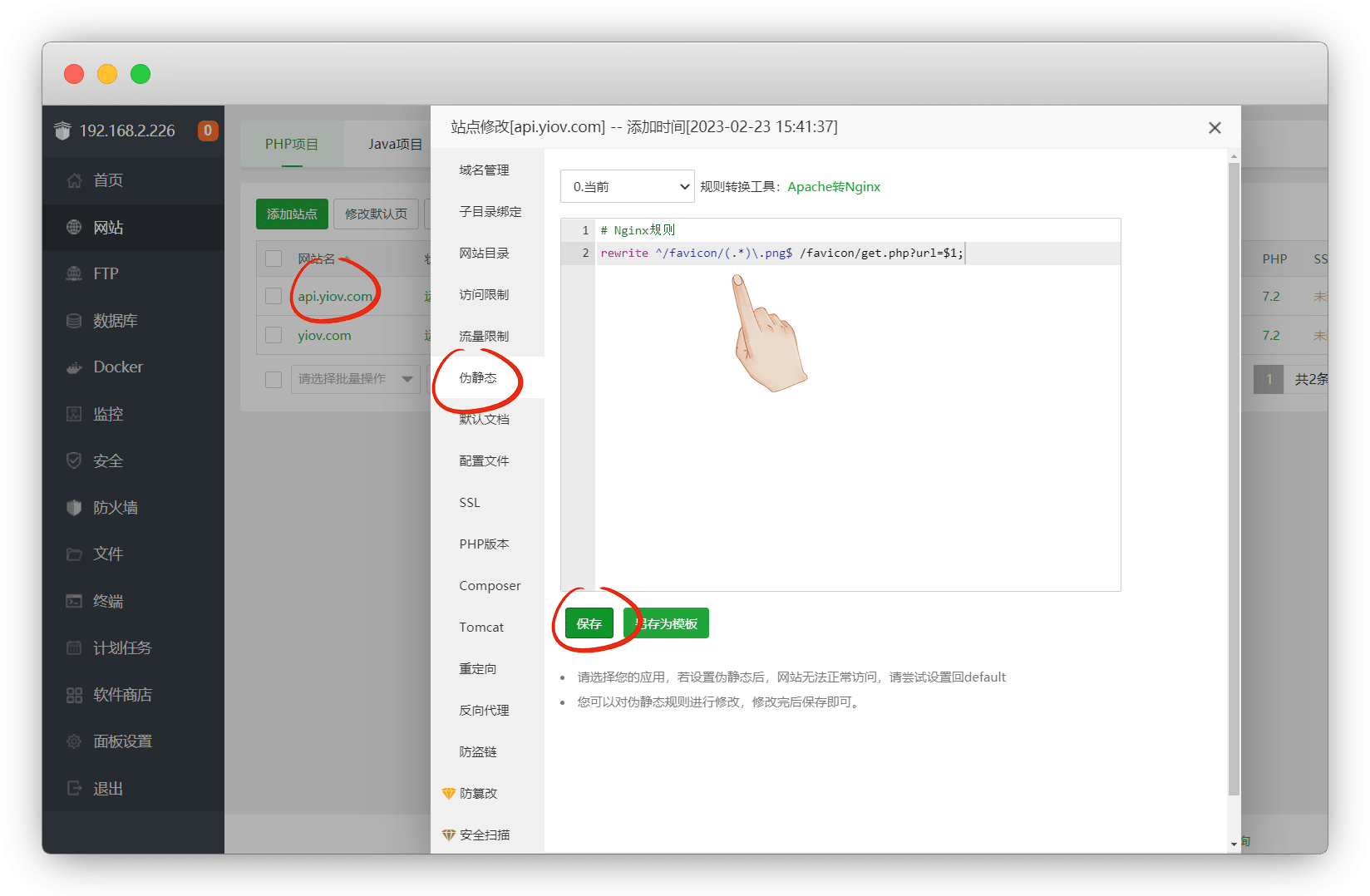Viewport: 1370px width, 896px height.
Task: Click the home icon labeled 首页
Action: [x=74, y=180]
